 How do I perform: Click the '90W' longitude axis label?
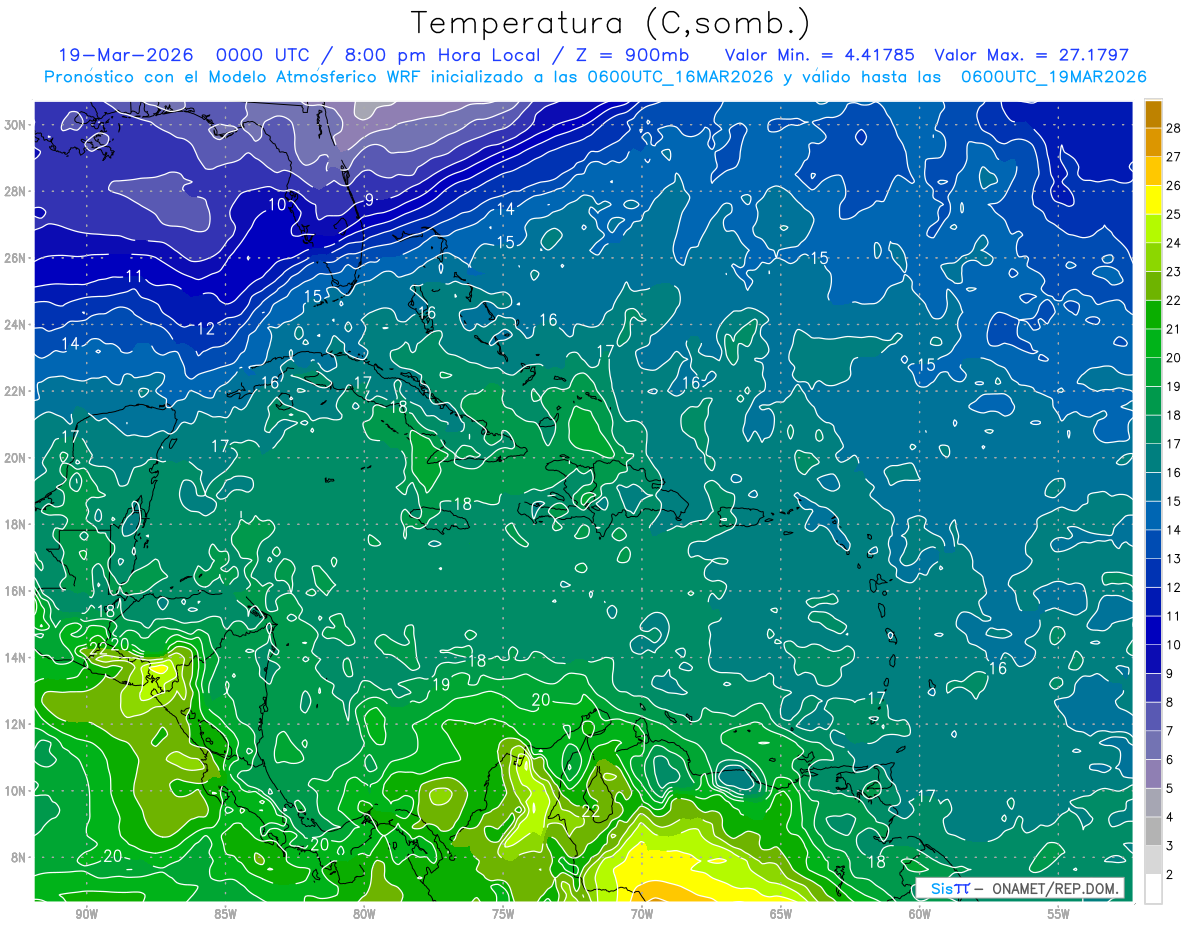click(x=86, y=914)
